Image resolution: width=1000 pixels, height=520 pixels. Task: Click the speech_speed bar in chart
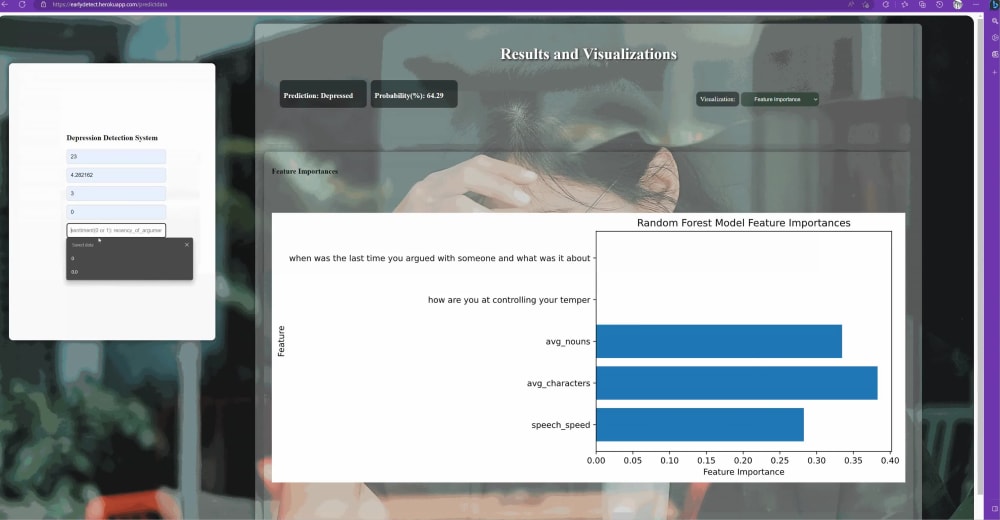pos(700,424)
